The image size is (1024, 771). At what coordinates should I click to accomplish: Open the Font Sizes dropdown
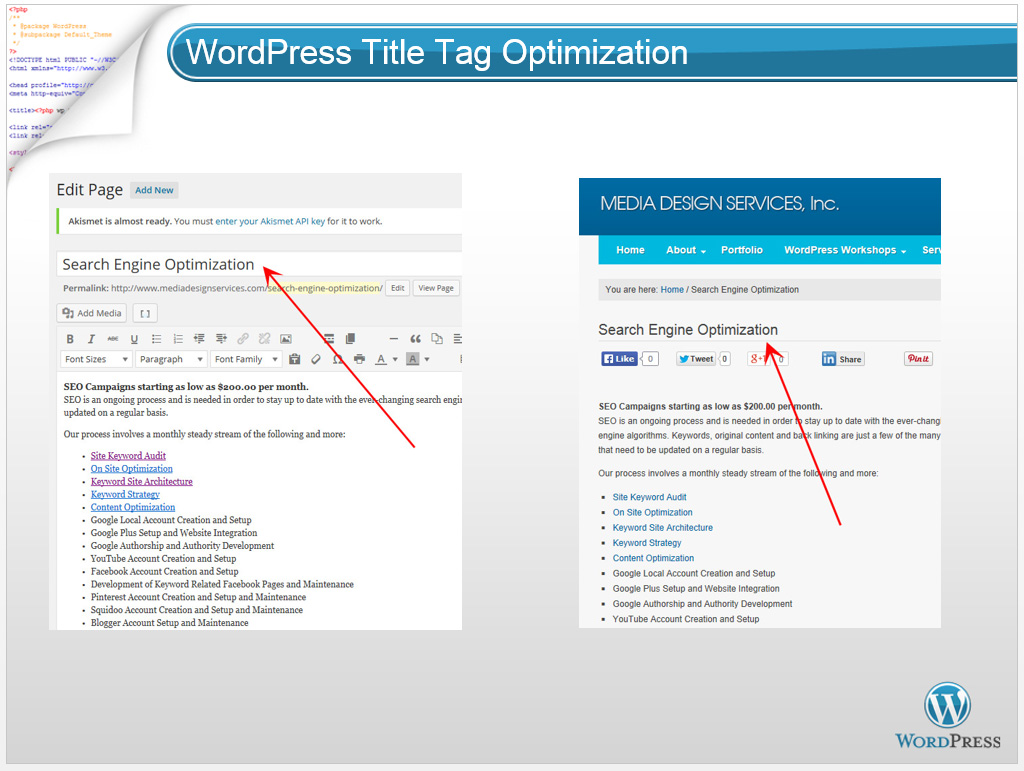(97, 359)
